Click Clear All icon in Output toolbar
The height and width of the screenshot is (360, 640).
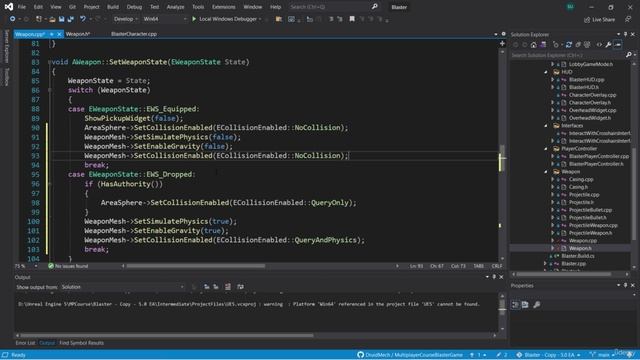pos(228,287)
